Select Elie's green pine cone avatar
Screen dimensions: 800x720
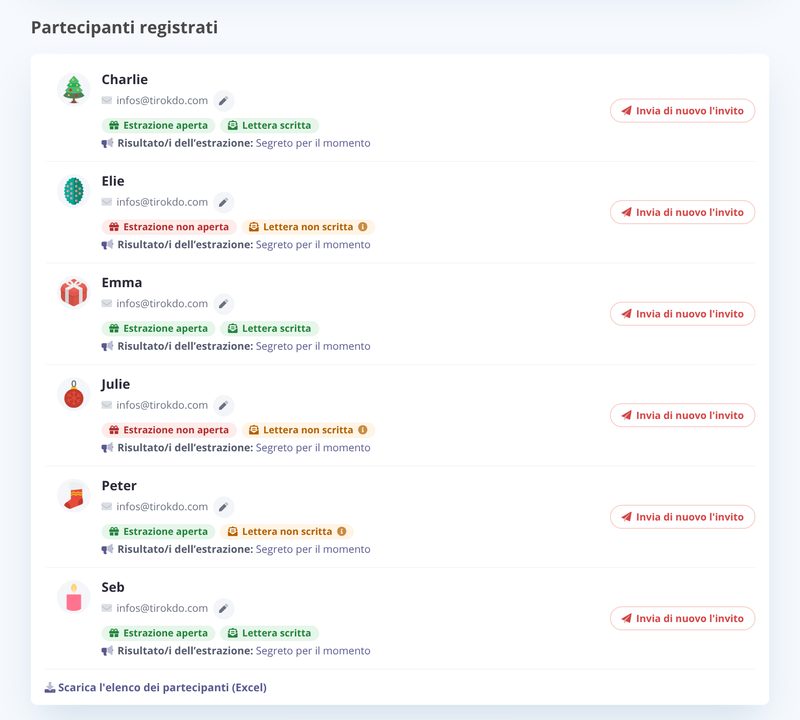[74, 191]
